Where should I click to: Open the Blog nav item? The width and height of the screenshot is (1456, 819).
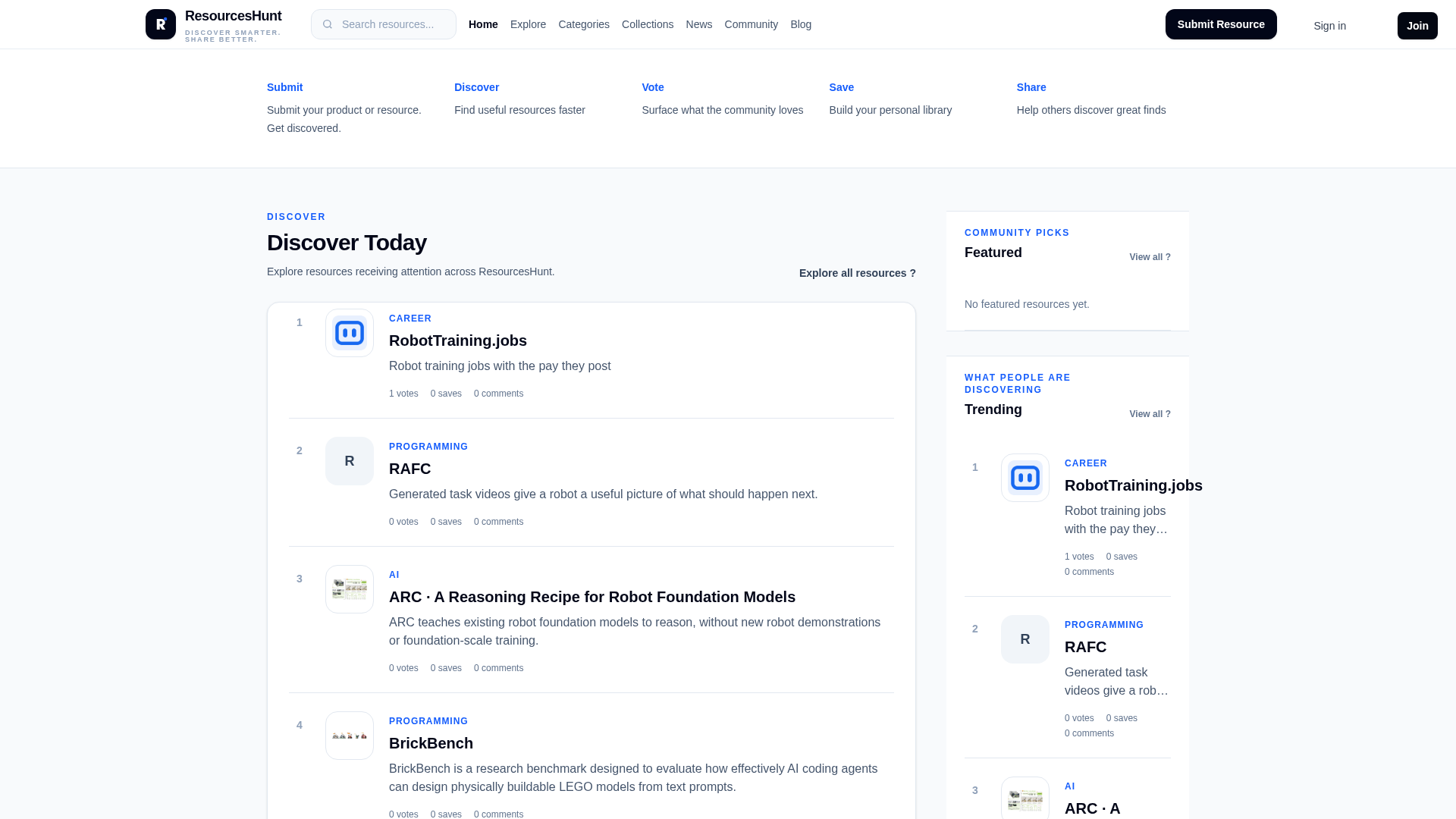(801, 24)
